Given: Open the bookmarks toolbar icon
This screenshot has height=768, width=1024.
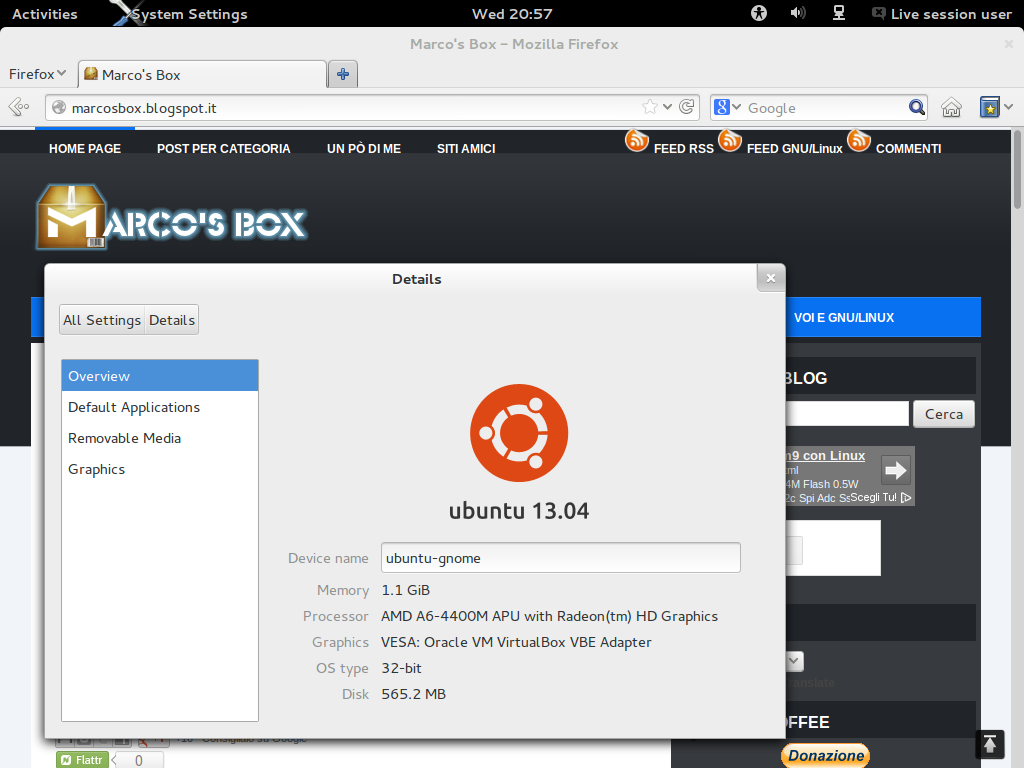Looking at the screenshot, I should (989, 107).
